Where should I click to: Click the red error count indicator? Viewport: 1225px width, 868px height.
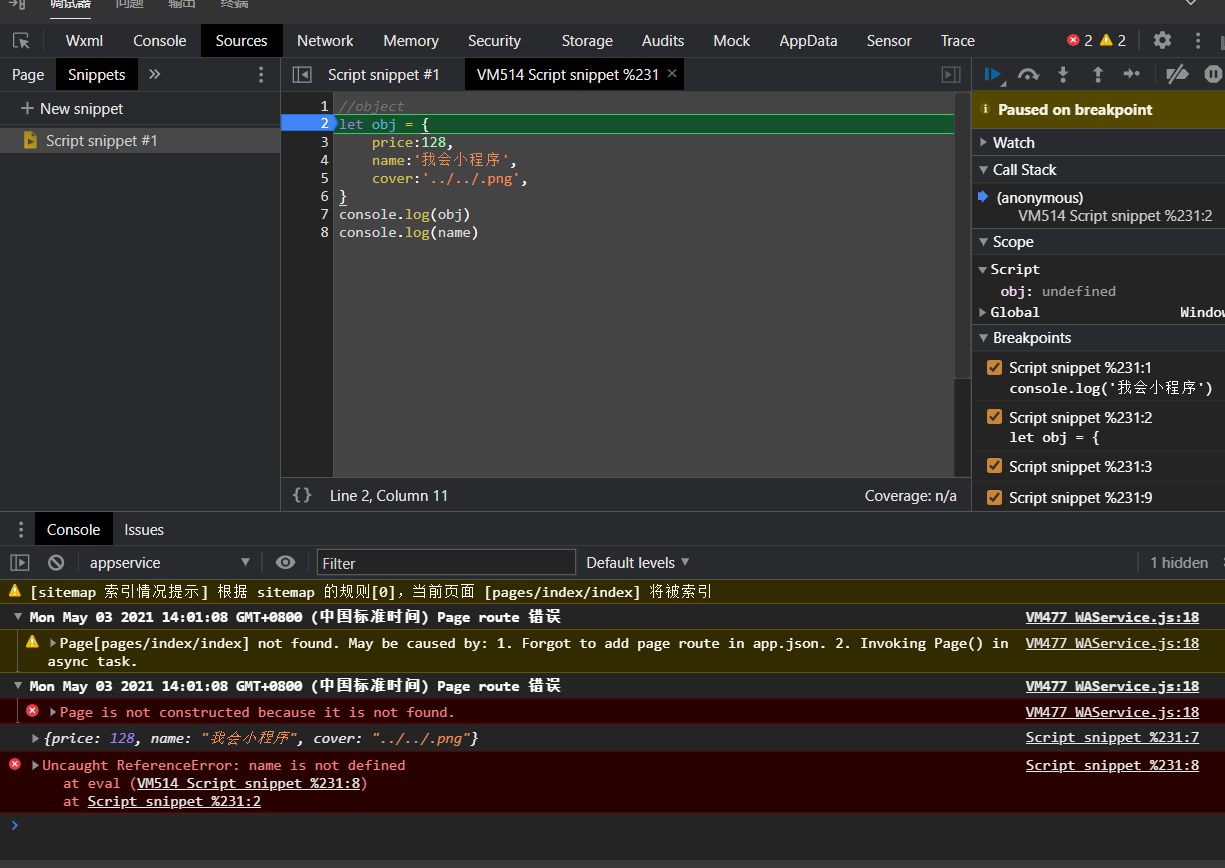(1080, 41)
